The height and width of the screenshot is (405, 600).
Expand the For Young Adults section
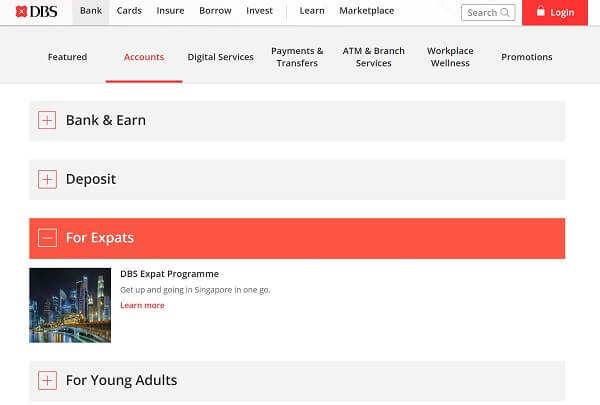(47, 381)
